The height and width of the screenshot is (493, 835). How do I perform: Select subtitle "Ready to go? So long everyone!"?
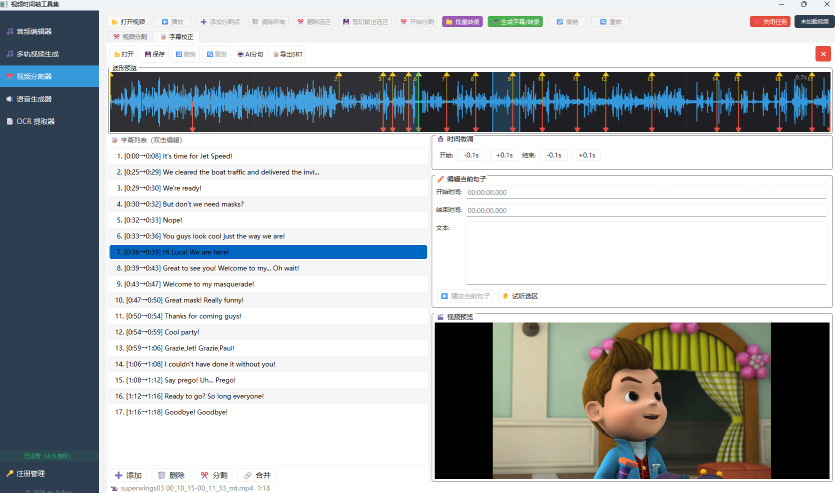pos(268,396)
